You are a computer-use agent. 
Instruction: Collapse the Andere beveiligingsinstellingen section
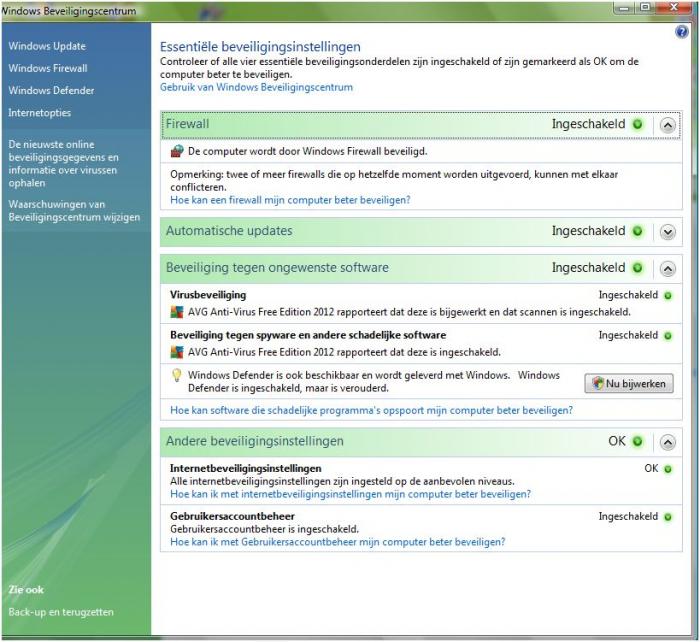pyautogui.click(x=667, y=442)
